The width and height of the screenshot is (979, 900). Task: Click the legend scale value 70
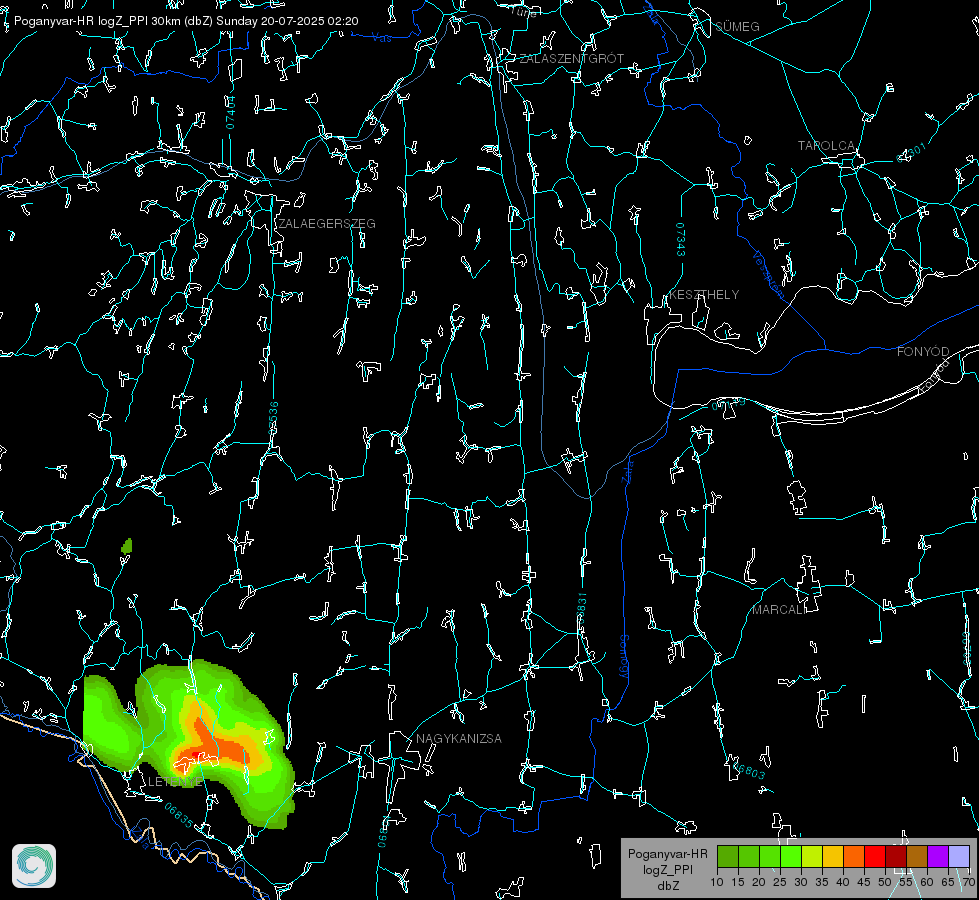coord(968,883)
